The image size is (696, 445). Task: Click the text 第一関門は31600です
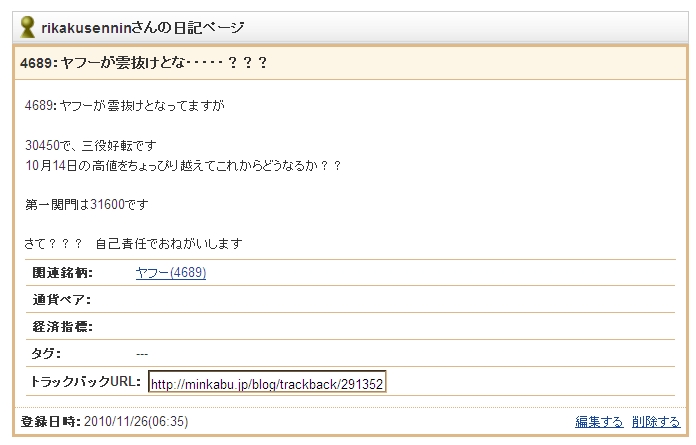87,204
